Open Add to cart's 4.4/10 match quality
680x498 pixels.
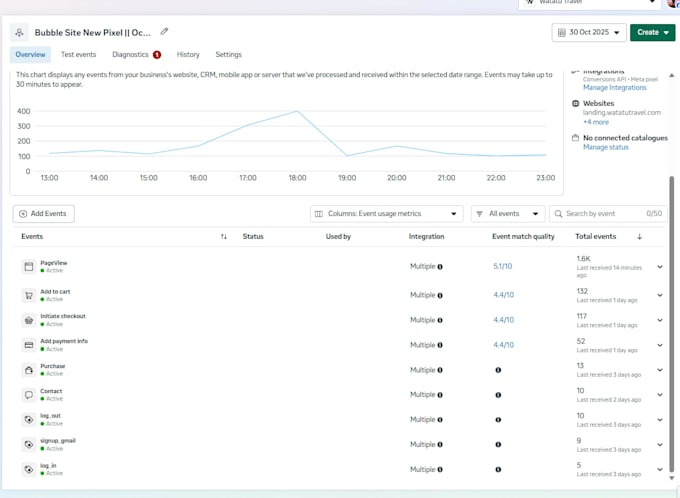click(x=503, y=295)
